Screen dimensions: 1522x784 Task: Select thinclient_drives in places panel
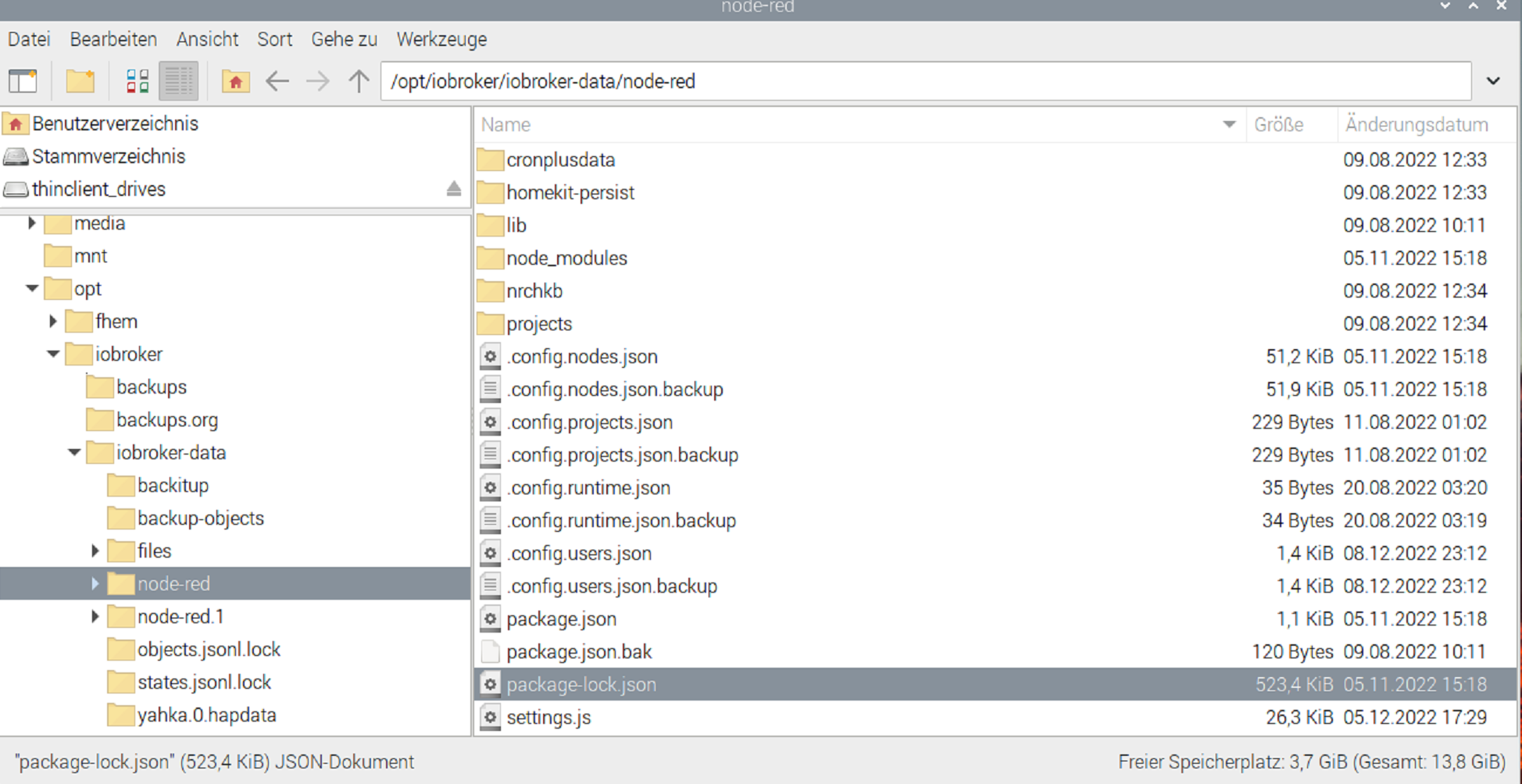[x=98, y=189]
